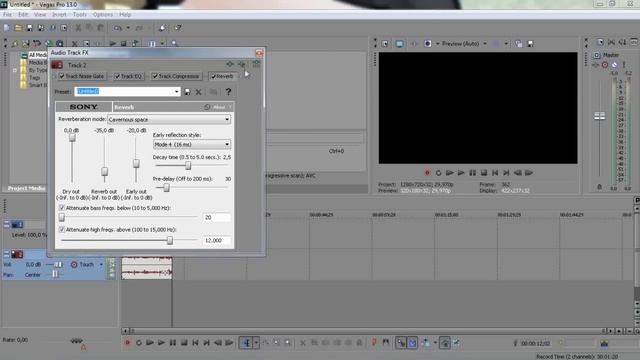Click the Loop playback icon under preview
The height and width of the screenshot is (360, 640).
pyautogui.click(x=438, y=173)
